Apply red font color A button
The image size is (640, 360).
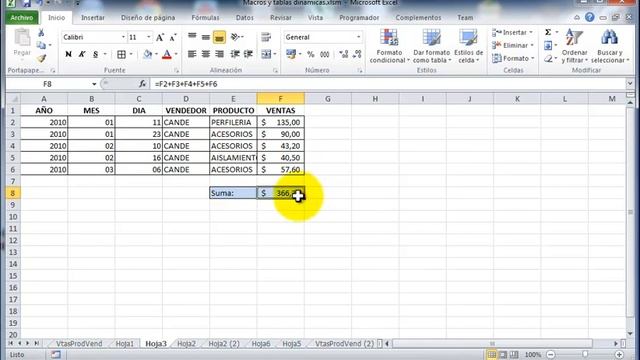coord(167,54)
